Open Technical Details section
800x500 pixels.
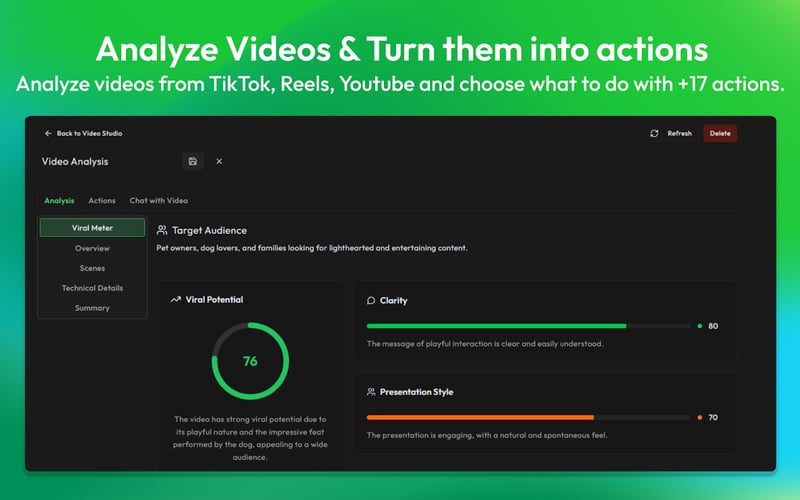92,288
